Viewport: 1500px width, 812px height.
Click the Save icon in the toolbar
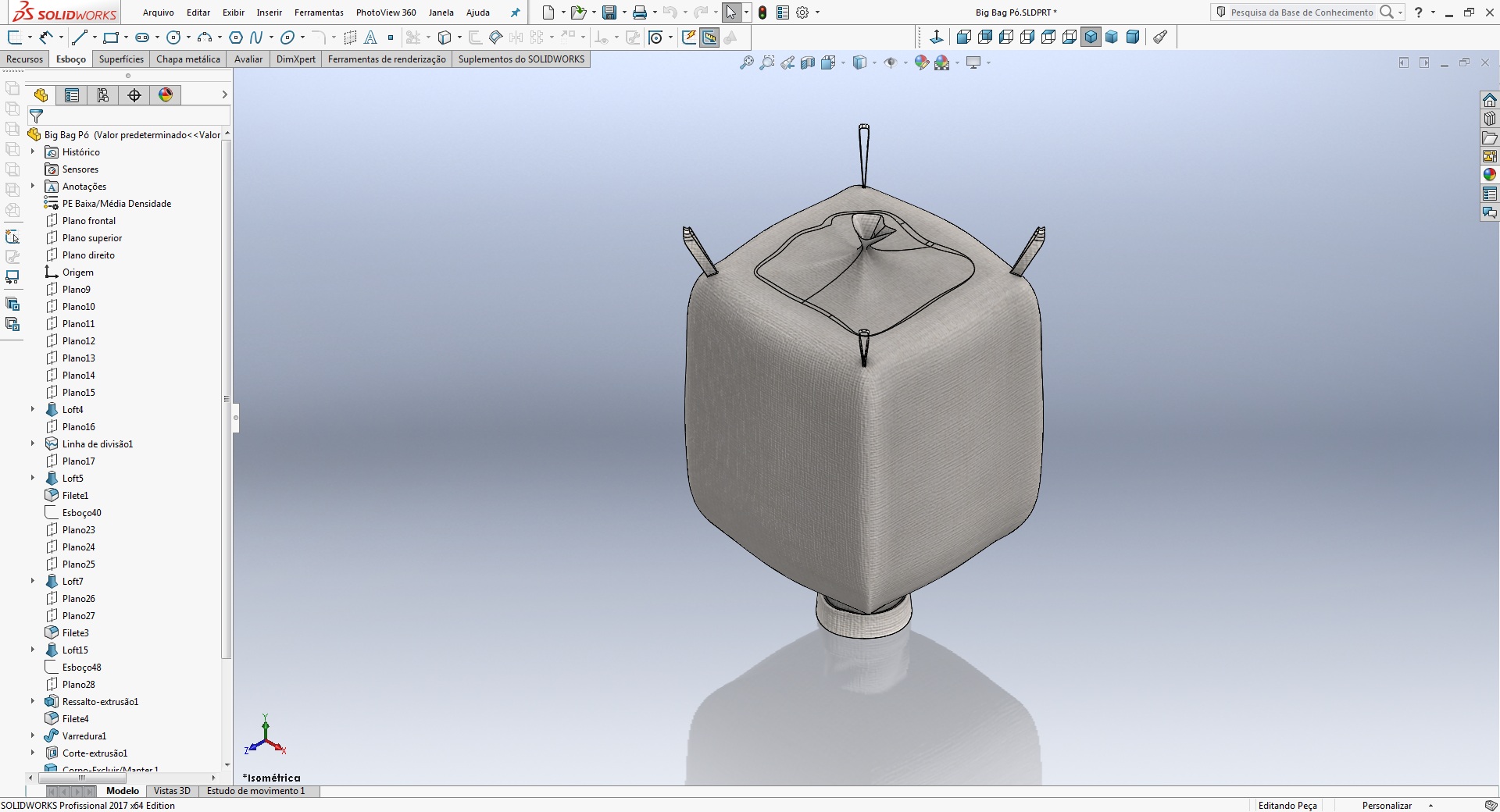pos(609,12)
